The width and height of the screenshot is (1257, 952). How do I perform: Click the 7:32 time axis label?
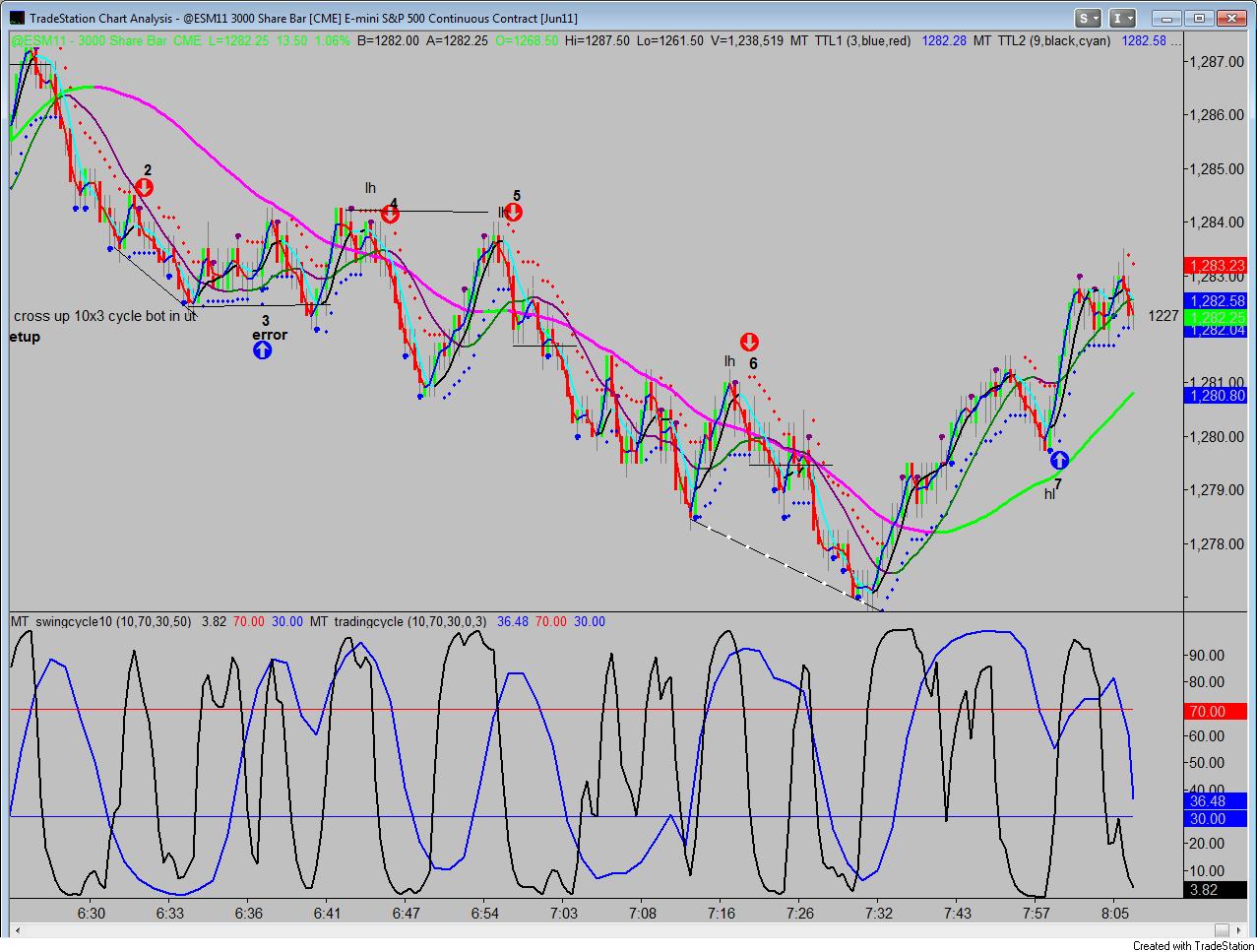click(878, 914)
